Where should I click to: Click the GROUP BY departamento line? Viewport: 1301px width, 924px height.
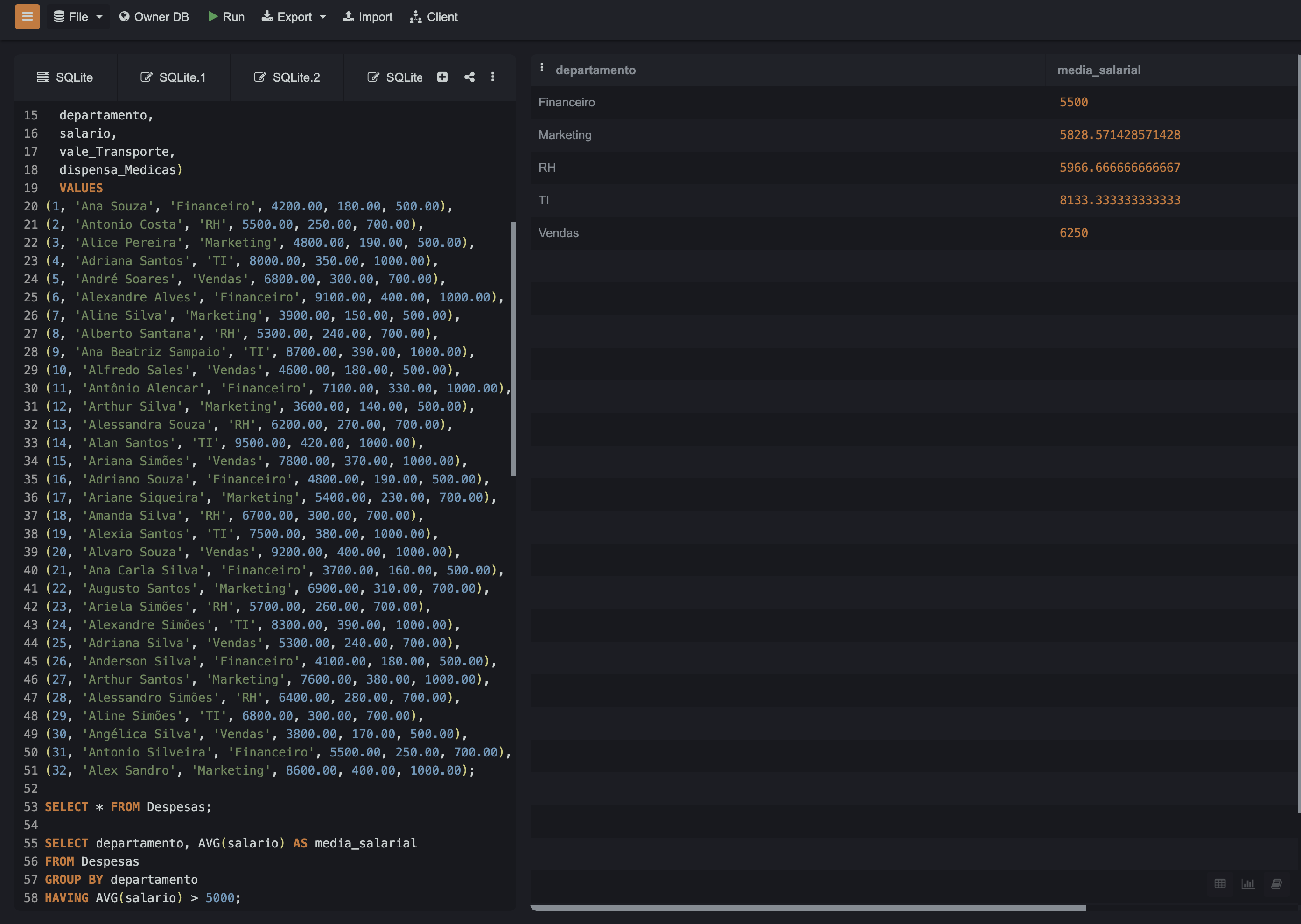coord(121,880)
